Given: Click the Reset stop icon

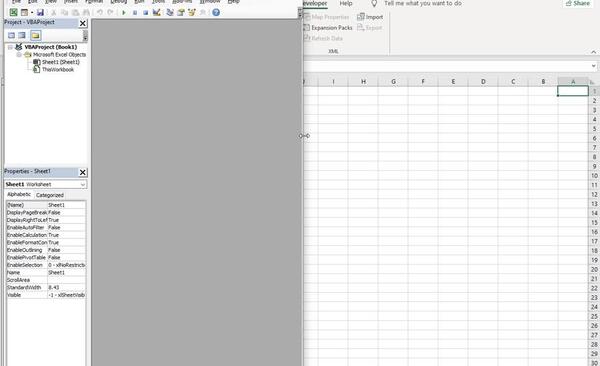Looking at the screenshot, I should point(145,13).
